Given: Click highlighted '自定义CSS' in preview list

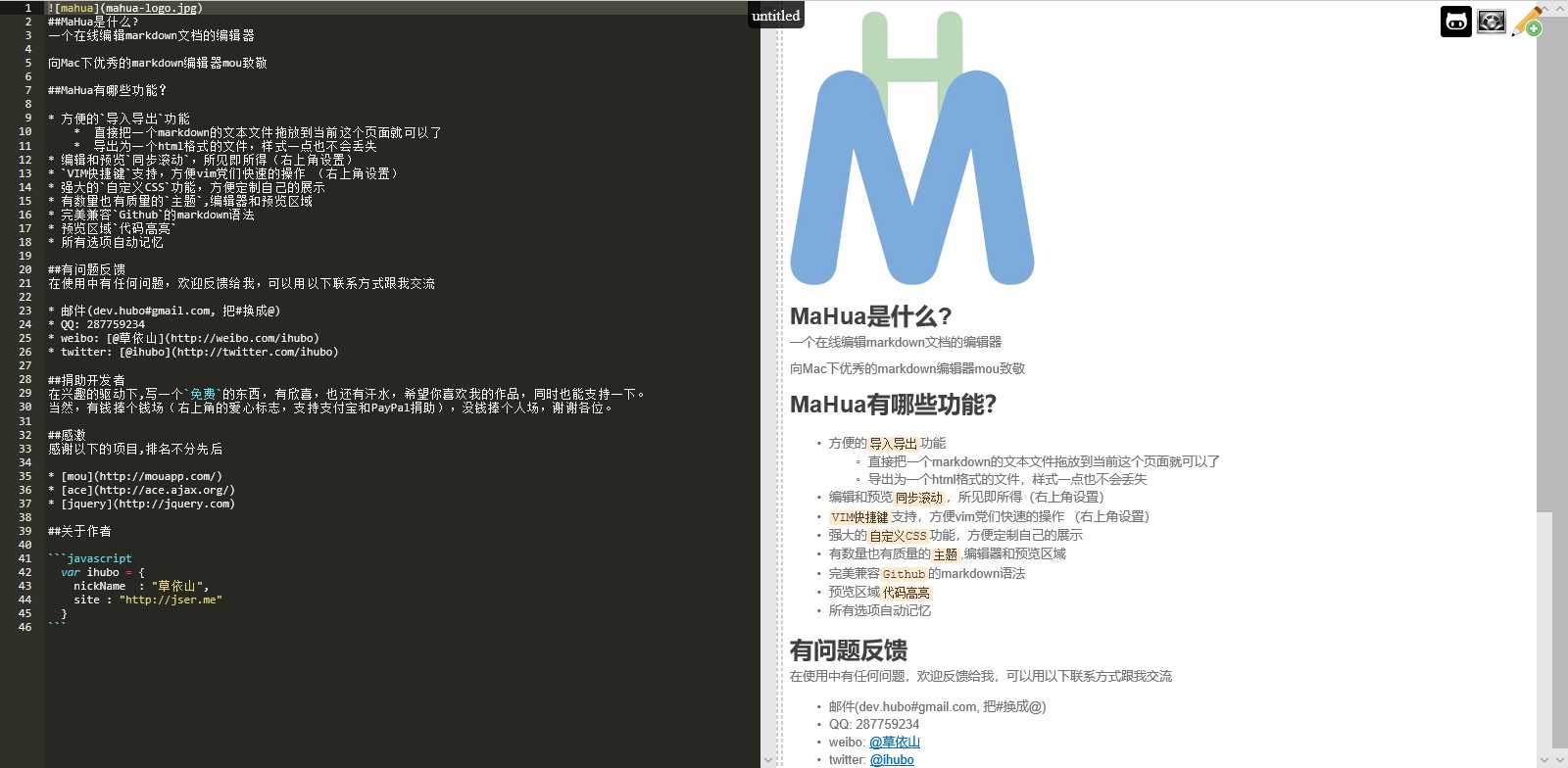Looking at the screenshot, I should tap(898, 536).
